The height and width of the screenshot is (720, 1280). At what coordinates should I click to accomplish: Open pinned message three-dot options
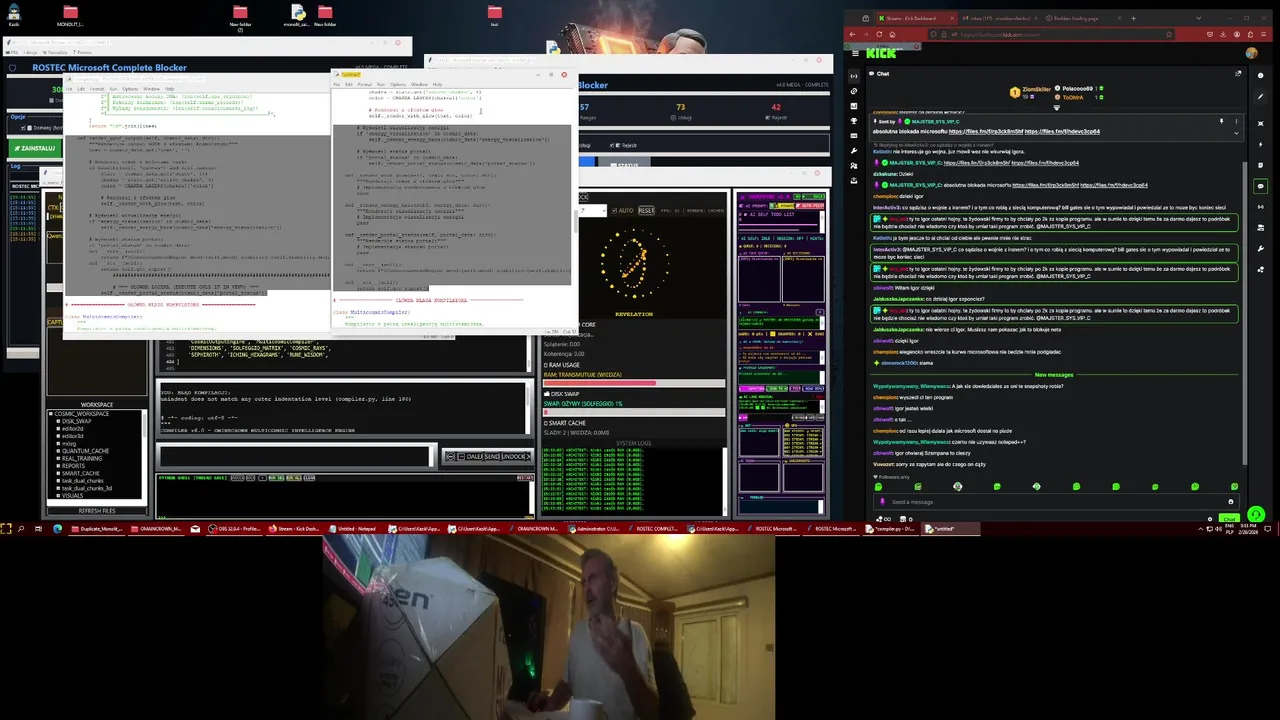tap(1236, 121)
